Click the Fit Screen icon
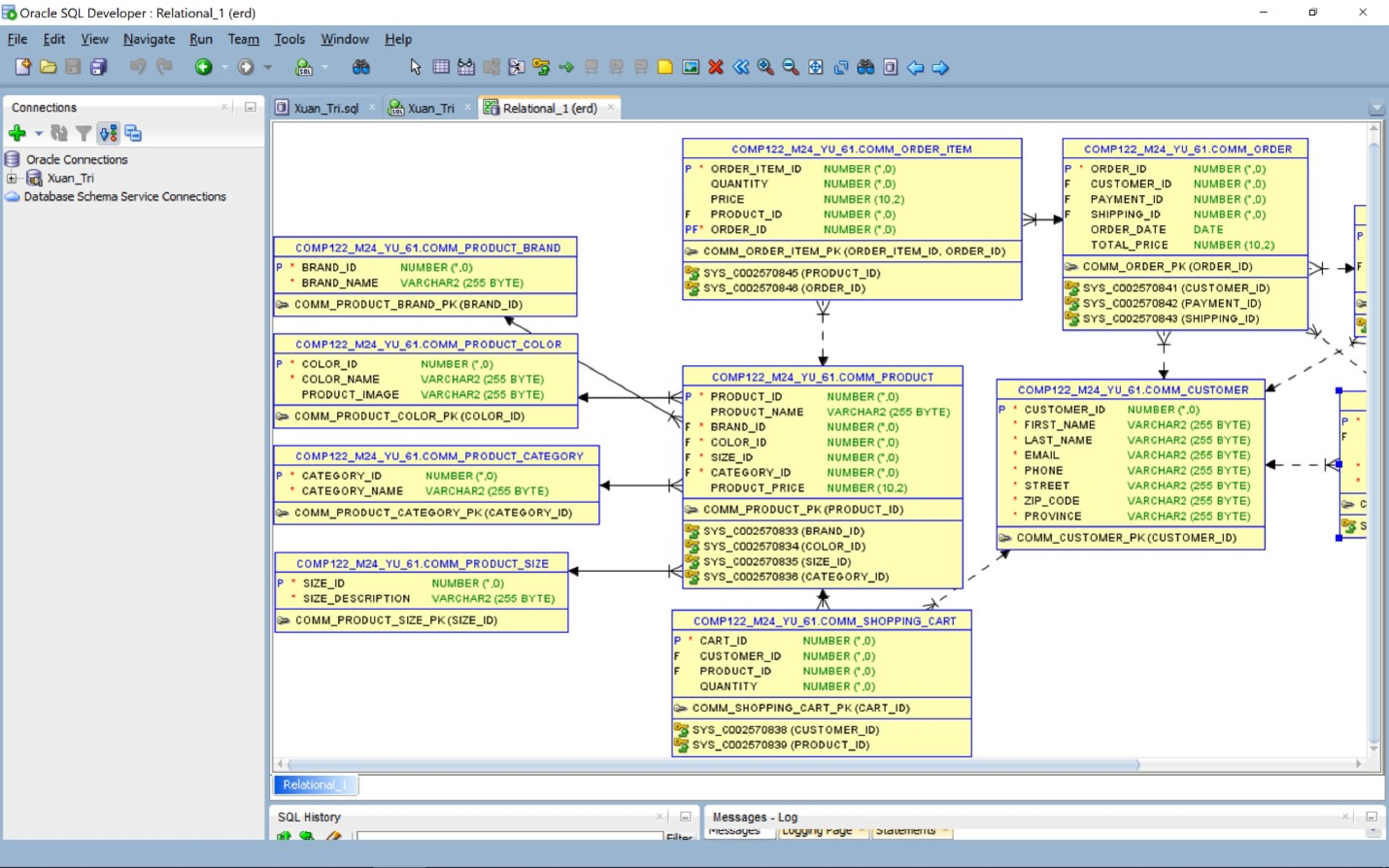Viewport: 1389px width, 868px height. tap(816, 67)
